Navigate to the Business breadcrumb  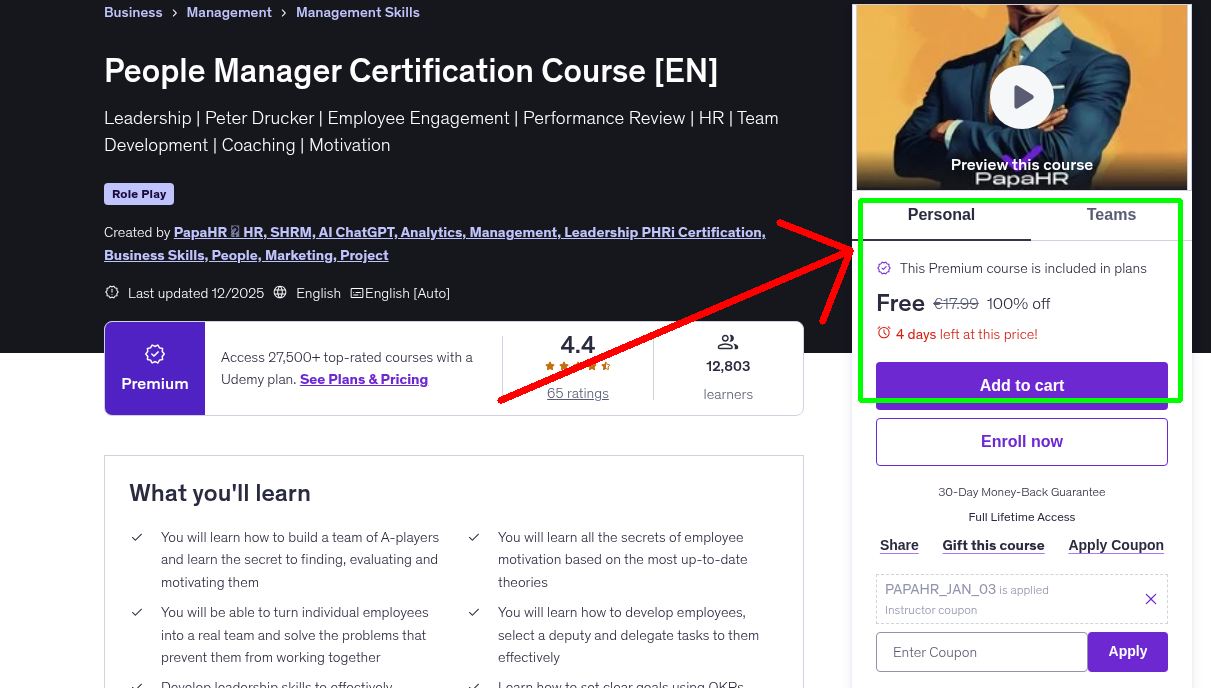click(133, 12)
